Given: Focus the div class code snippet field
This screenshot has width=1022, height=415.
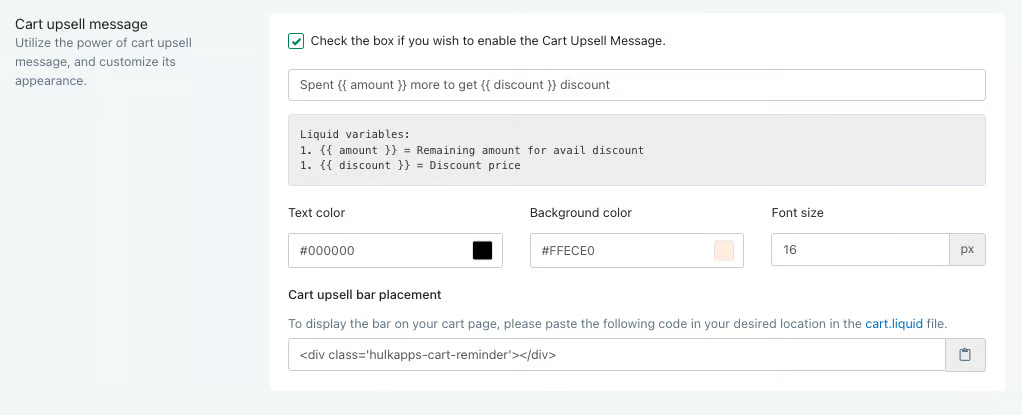Looking at the screenshot, I should [617, 355].
